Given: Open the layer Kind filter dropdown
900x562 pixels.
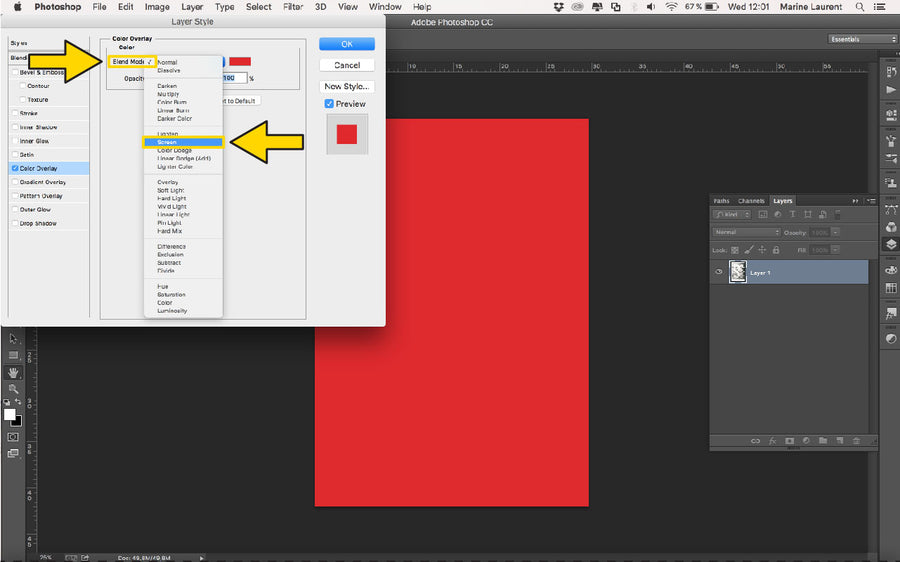Looking at the screenshot, I should pyautogui.click(x=733, y=215).
